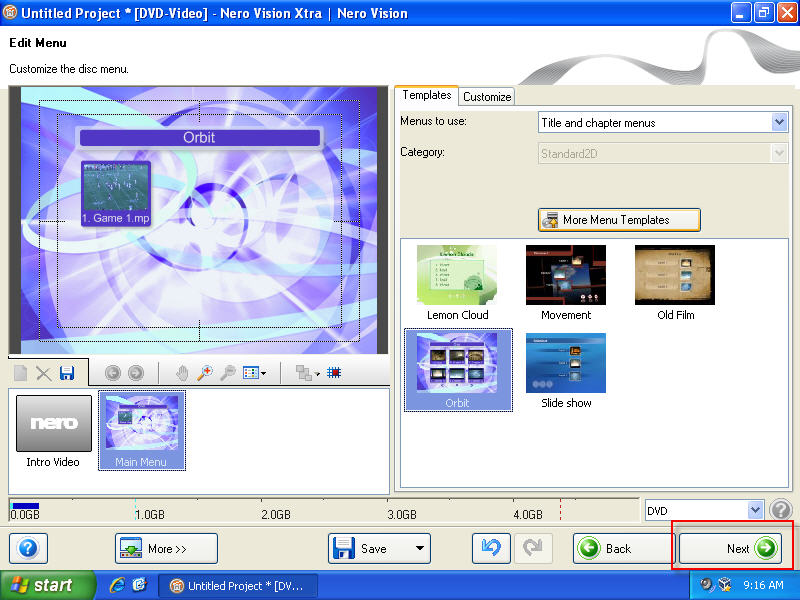
Task: Select the Old Film template
Action: pos(675,283)
